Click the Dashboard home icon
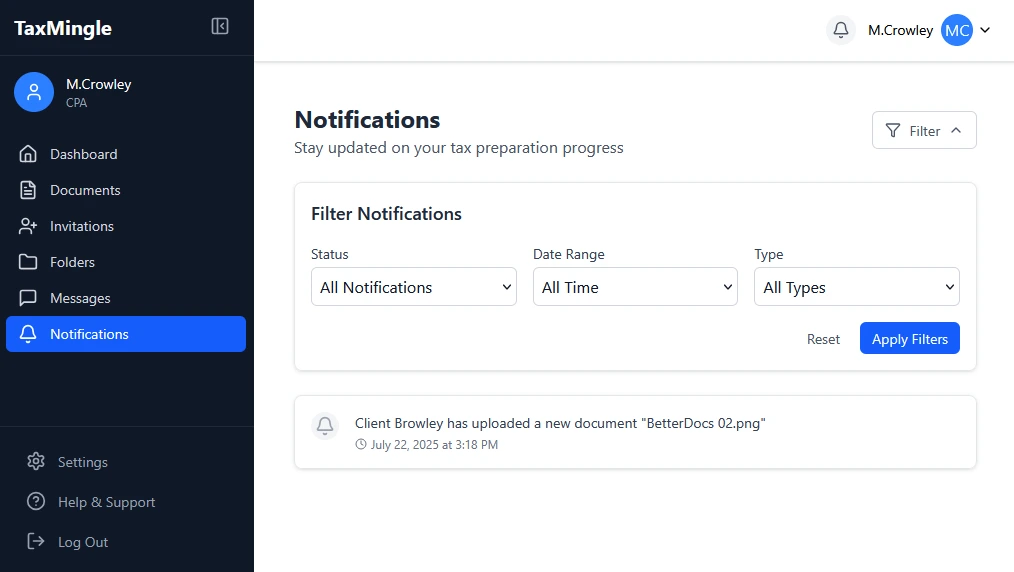The image size is (1014, 572). (28, 154)
